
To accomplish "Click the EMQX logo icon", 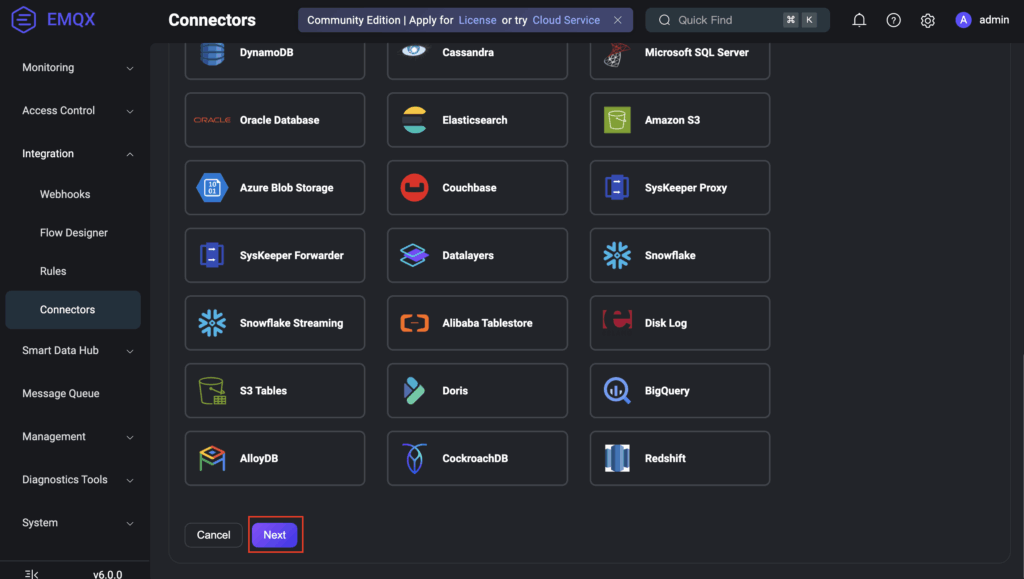I will coord(24,20).
